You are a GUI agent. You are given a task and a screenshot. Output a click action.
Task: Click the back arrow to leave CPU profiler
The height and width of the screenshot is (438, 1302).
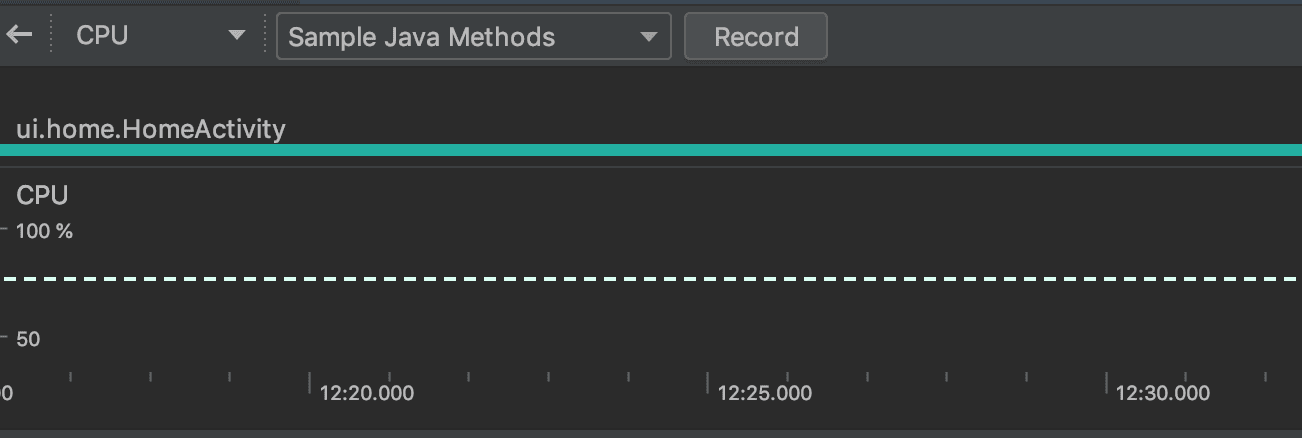20,36
